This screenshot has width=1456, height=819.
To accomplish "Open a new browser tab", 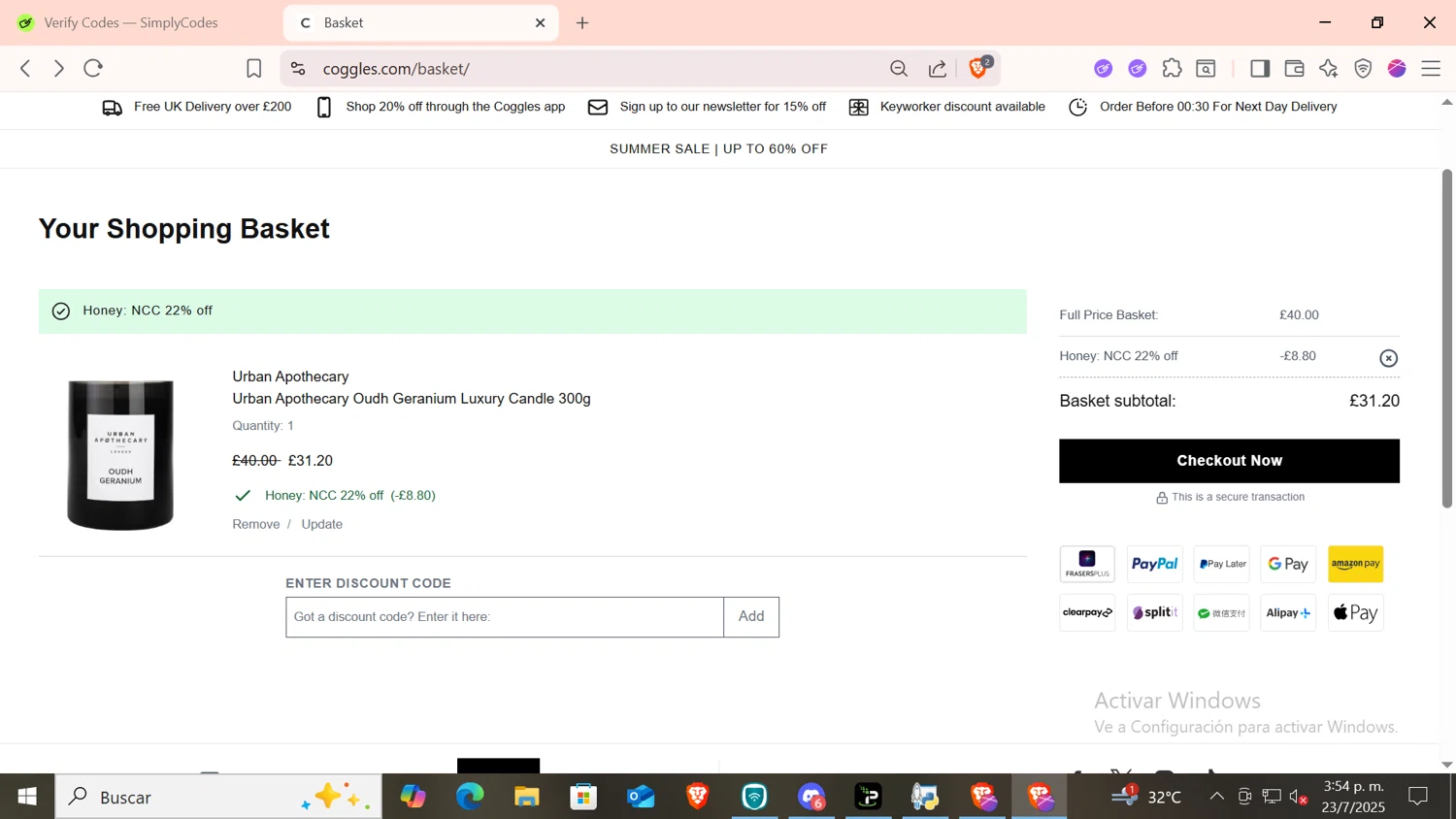I will tap(582, 22).
